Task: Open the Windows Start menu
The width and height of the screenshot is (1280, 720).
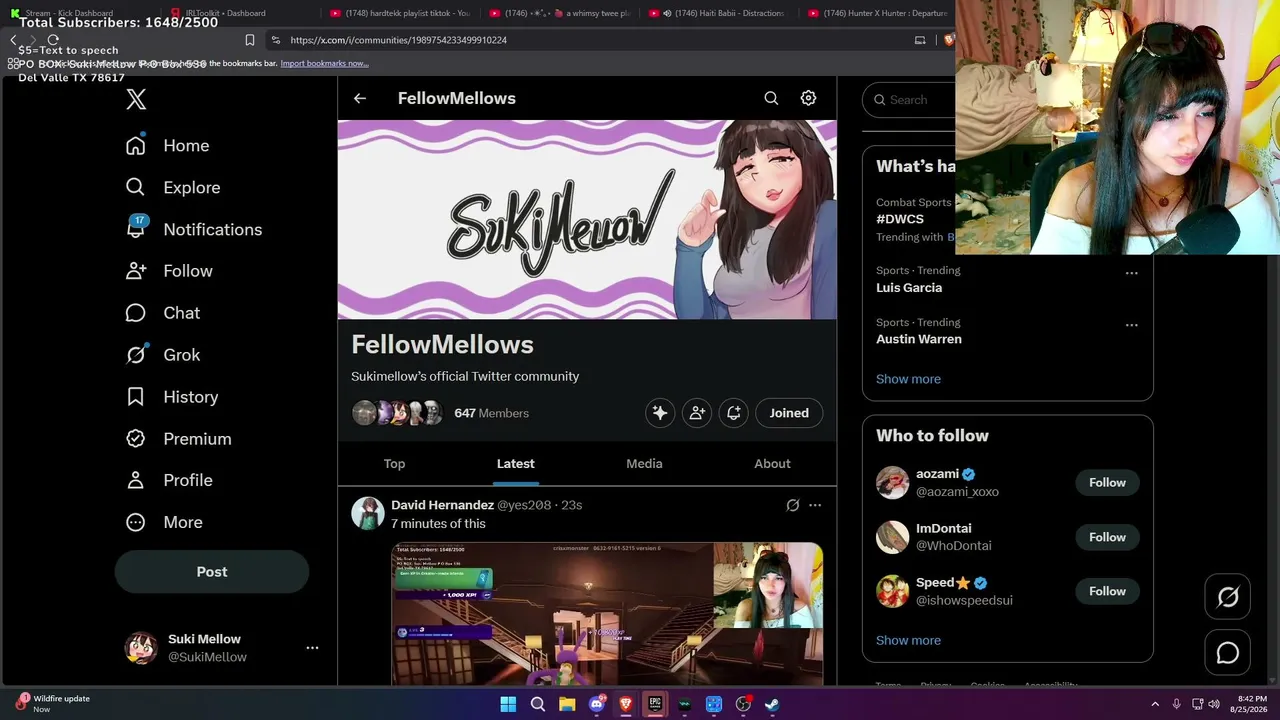Action: pyautogui.click(x=508, y=704)
